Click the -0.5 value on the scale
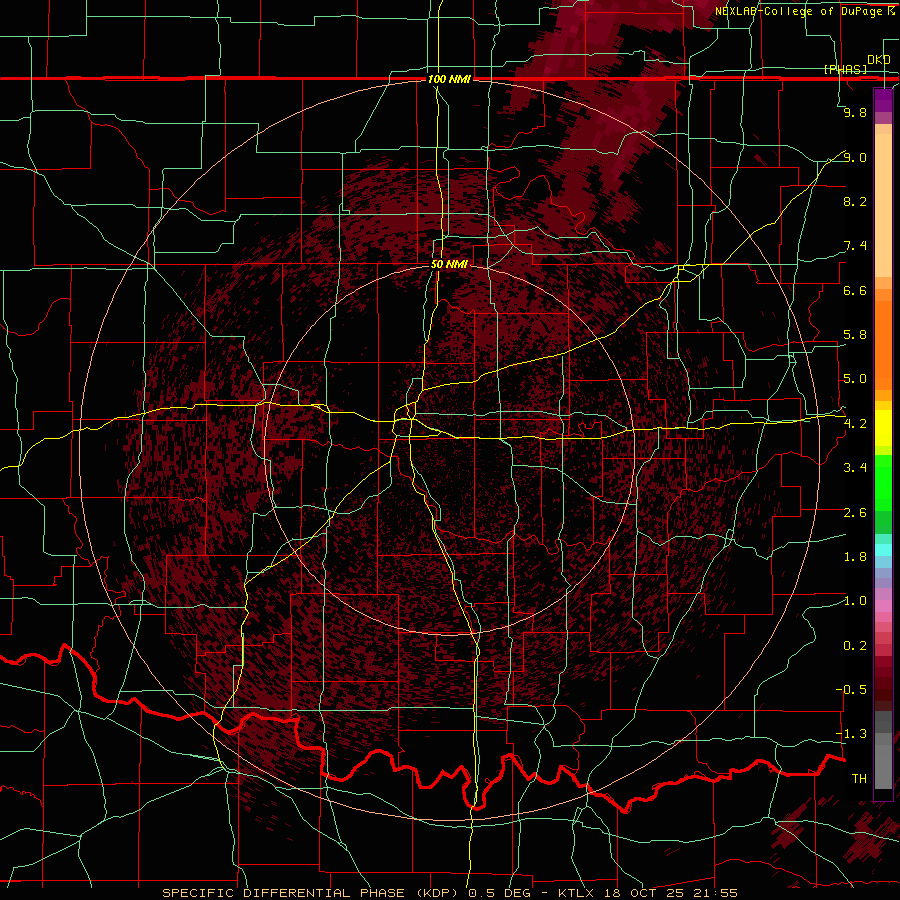The width and height of the screenshot is (900, 900). pyautogui.click(x=851, y=690)
